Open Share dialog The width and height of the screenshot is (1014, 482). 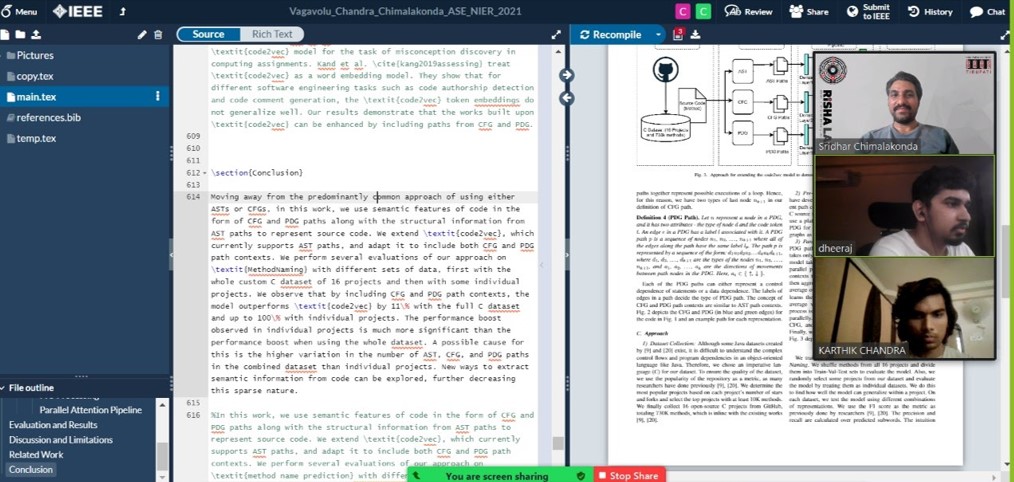coord(809,12)
